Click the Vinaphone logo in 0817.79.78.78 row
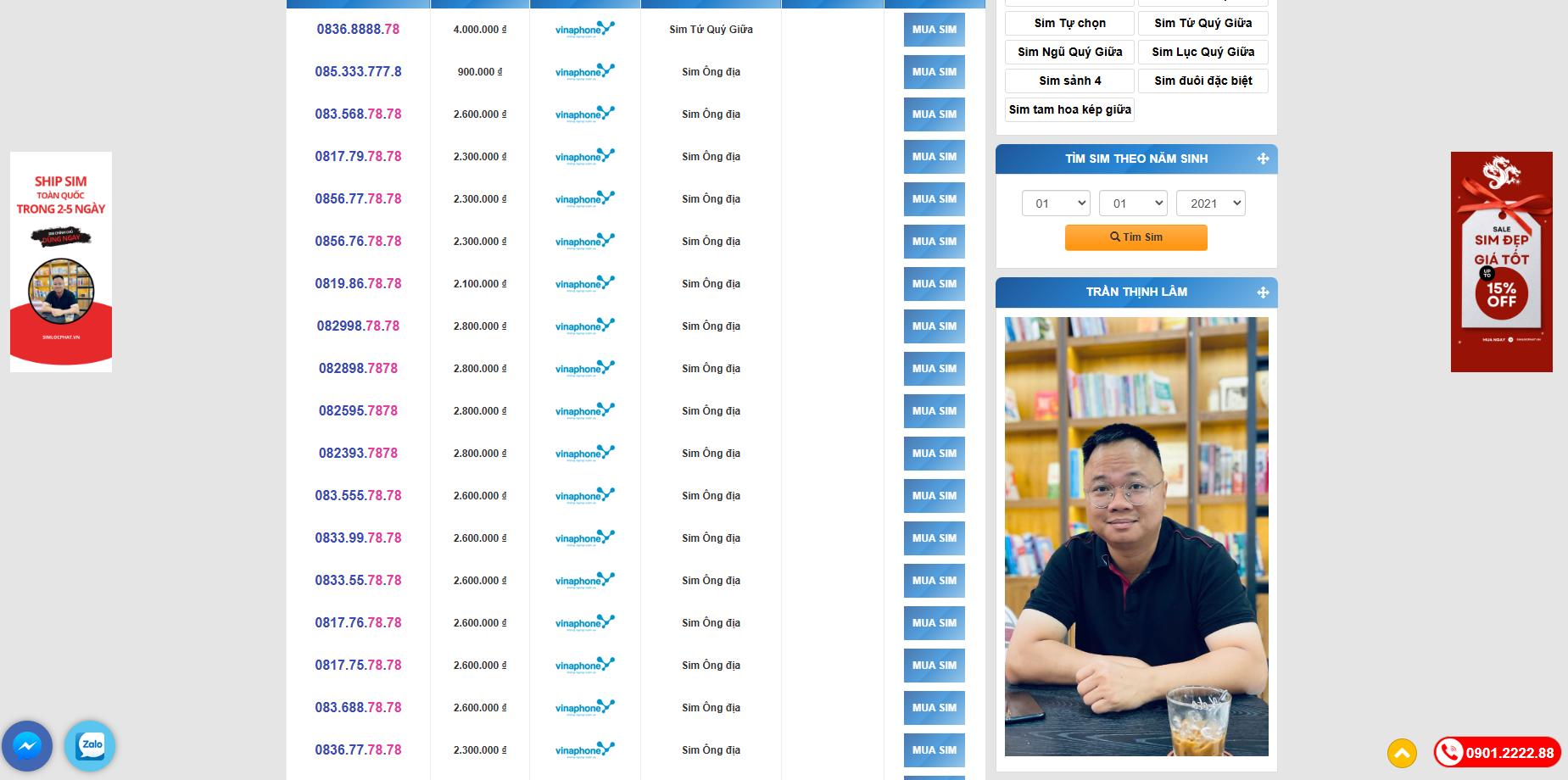 pyautogui.click(x=585, y=157)
